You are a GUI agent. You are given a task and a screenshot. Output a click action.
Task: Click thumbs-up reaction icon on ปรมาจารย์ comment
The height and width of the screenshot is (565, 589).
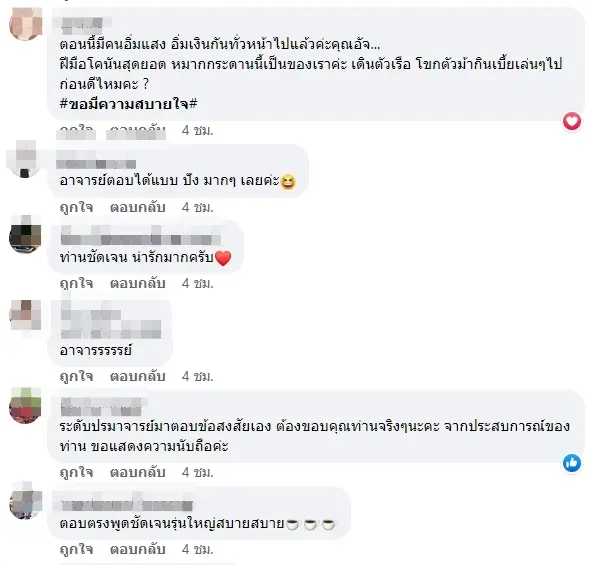[x=572, y=463]
